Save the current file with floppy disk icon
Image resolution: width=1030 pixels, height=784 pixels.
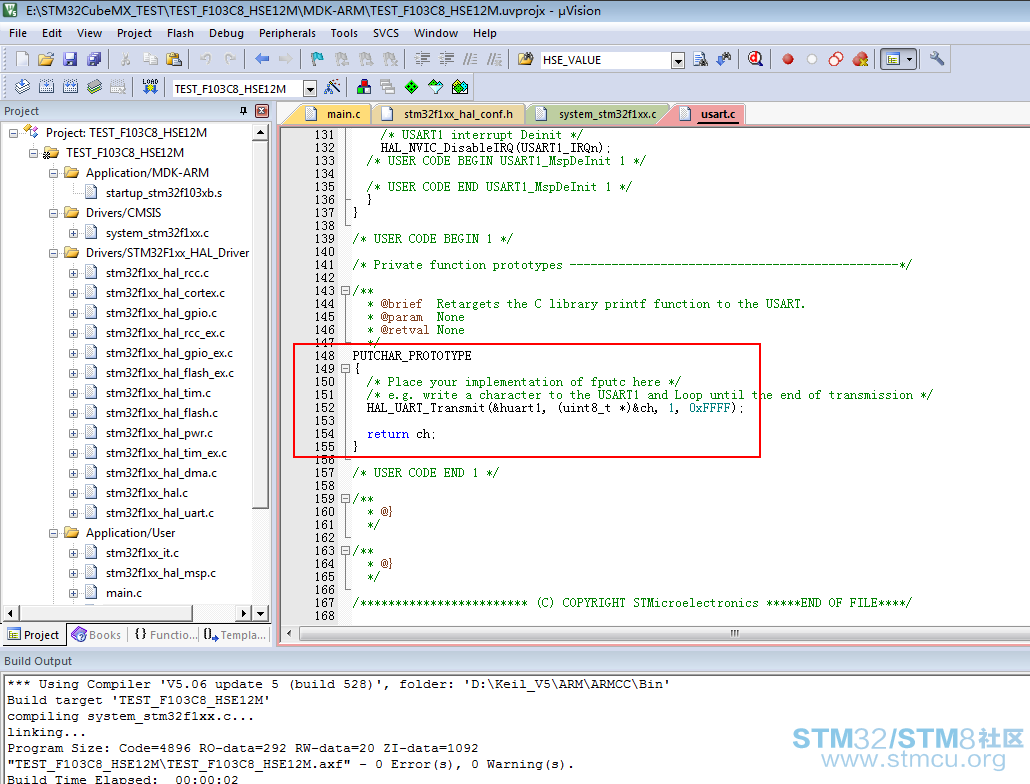click(x=70, y=59)
